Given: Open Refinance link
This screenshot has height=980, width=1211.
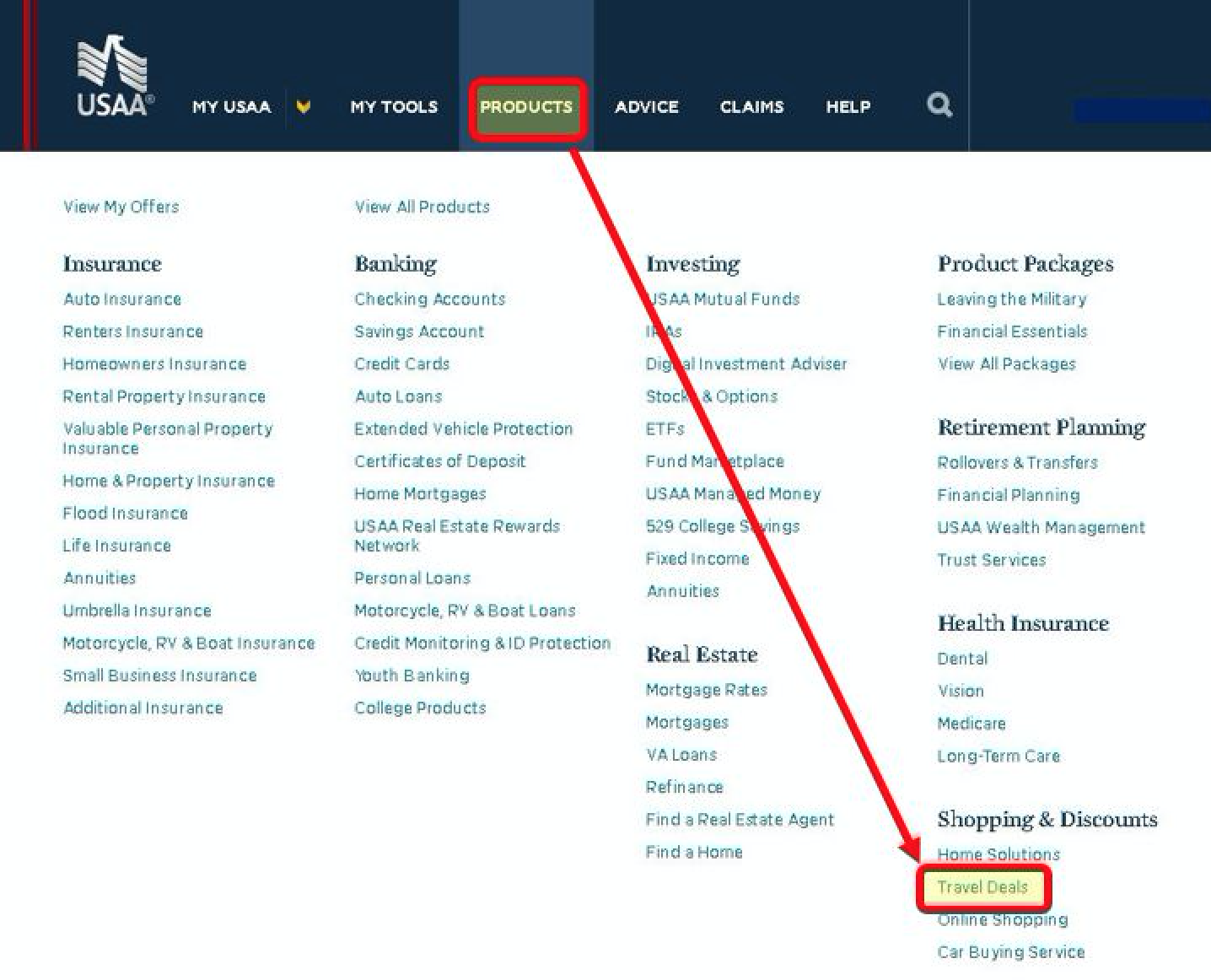Looking at the screenshot, I should (x=685, y=787).
